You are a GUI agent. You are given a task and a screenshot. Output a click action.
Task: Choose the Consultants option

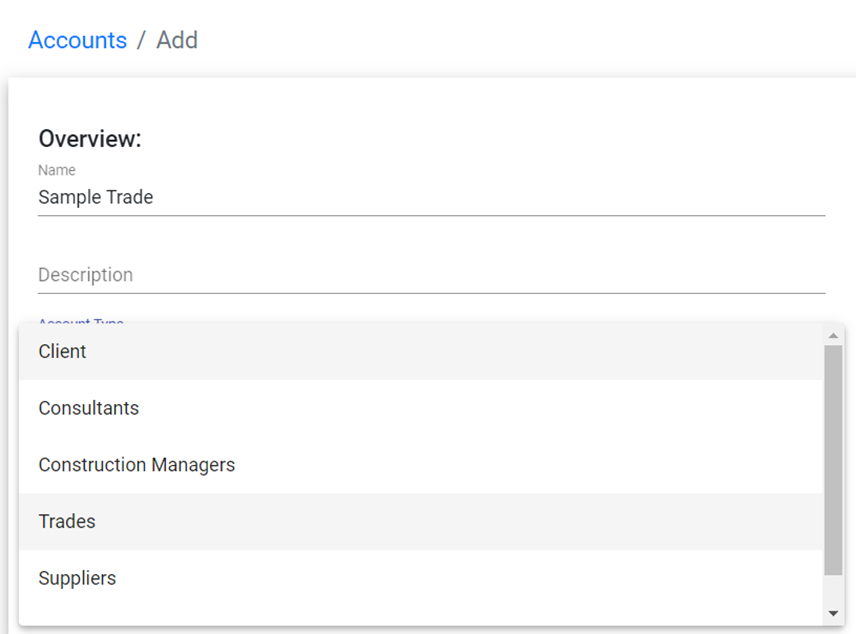coord(88,408)
